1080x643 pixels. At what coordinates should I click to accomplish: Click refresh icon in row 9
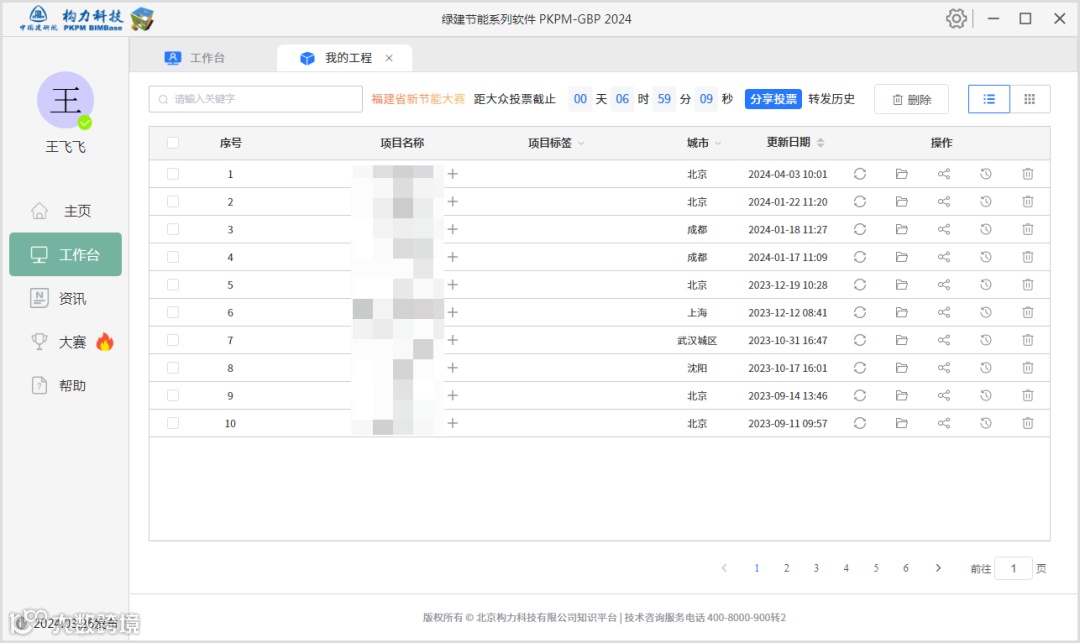click(x=860, y=395)
